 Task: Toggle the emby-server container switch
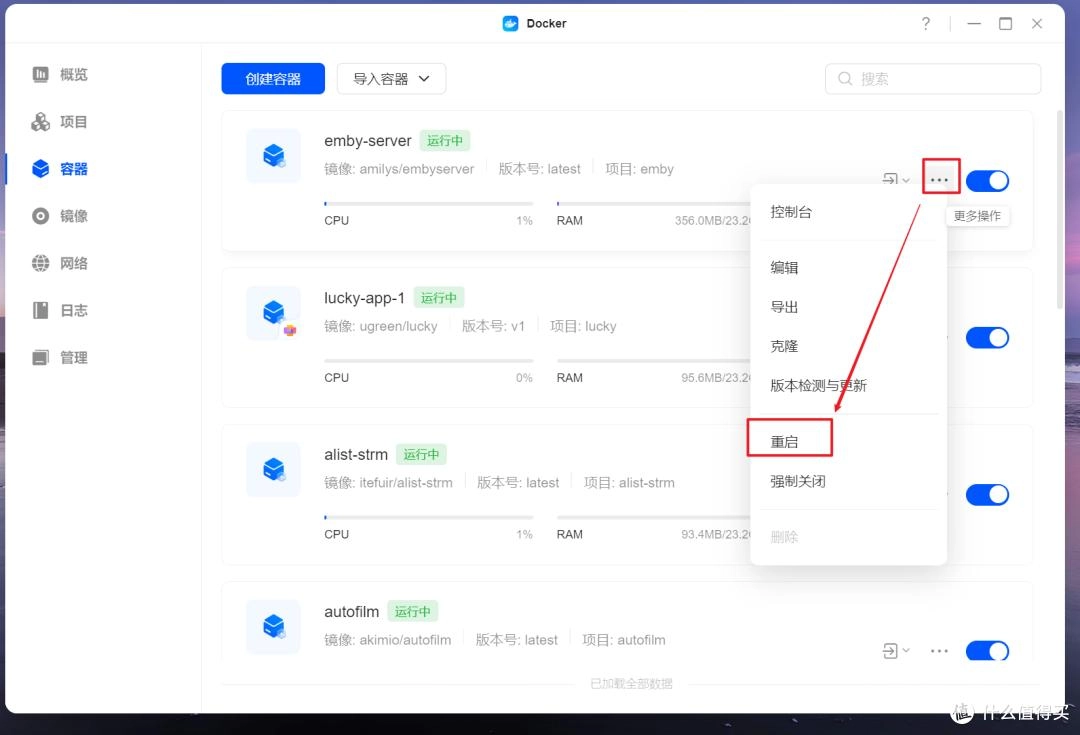987,180
